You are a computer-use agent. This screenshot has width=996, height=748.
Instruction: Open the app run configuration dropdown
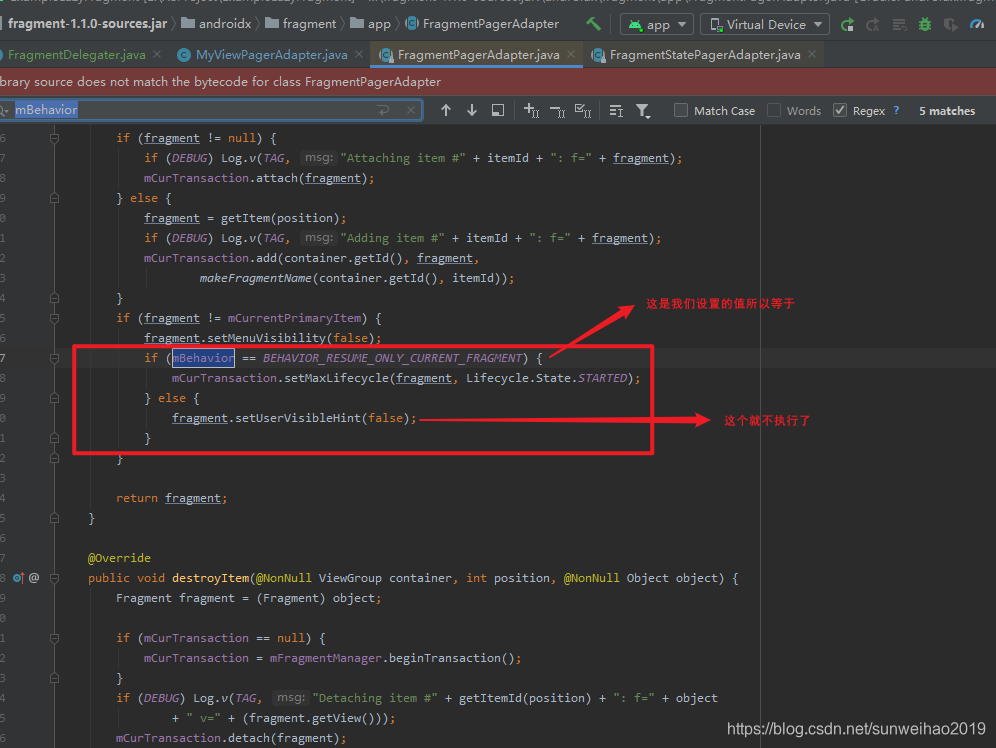pos(657,25)
